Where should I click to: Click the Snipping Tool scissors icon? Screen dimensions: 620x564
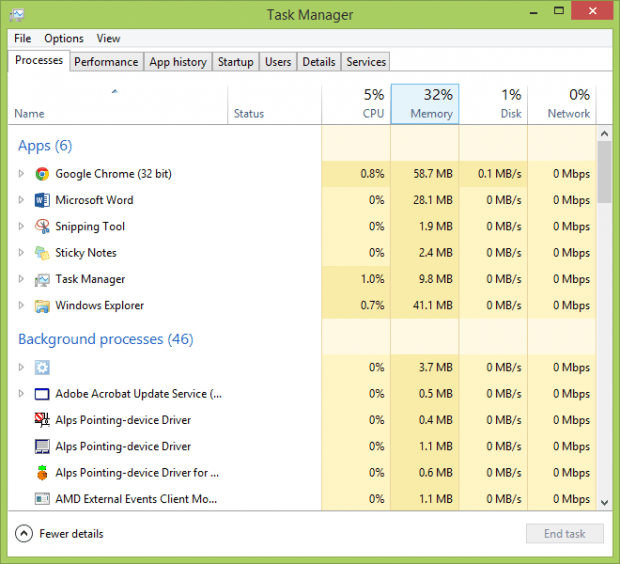42,227
